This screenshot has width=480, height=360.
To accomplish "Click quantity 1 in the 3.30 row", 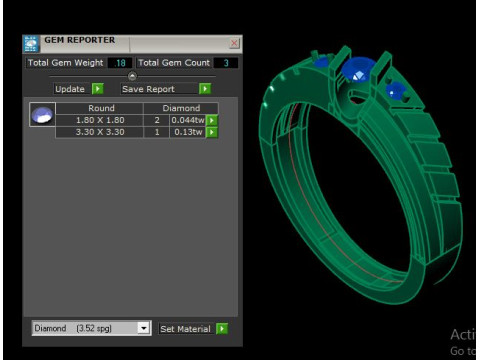I will (157, 132).
